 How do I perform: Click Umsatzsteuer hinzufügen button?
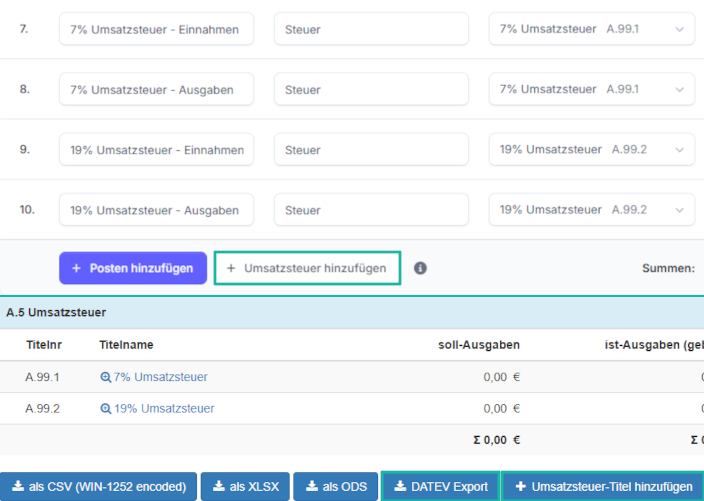[307, 268]
